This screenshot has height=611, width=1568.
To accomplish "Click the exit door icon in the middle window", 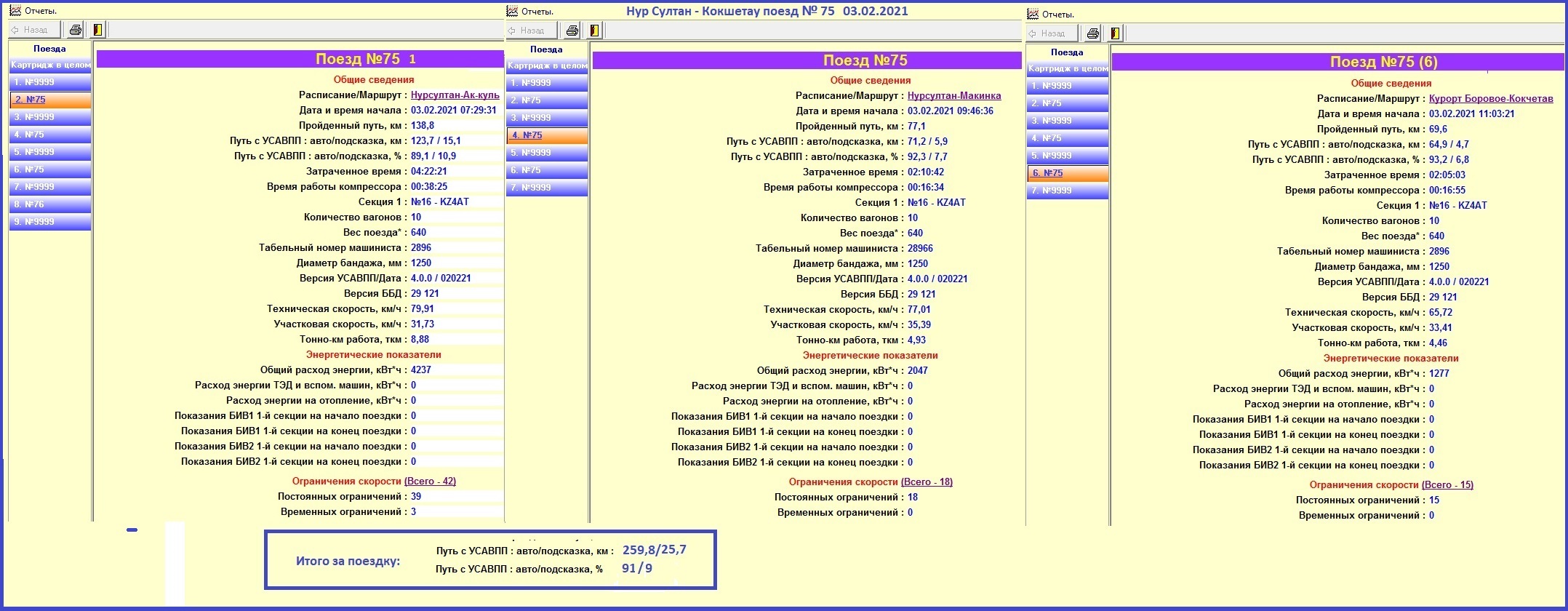I will point(594,31).
